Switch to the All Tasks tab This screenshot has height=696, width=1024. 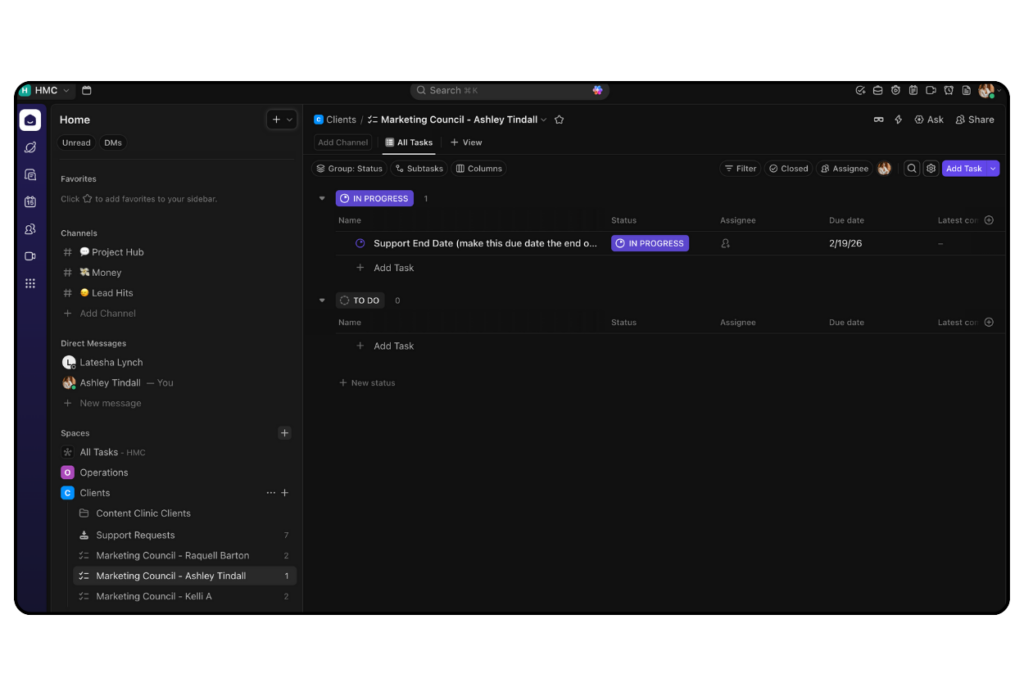[409, 142]
